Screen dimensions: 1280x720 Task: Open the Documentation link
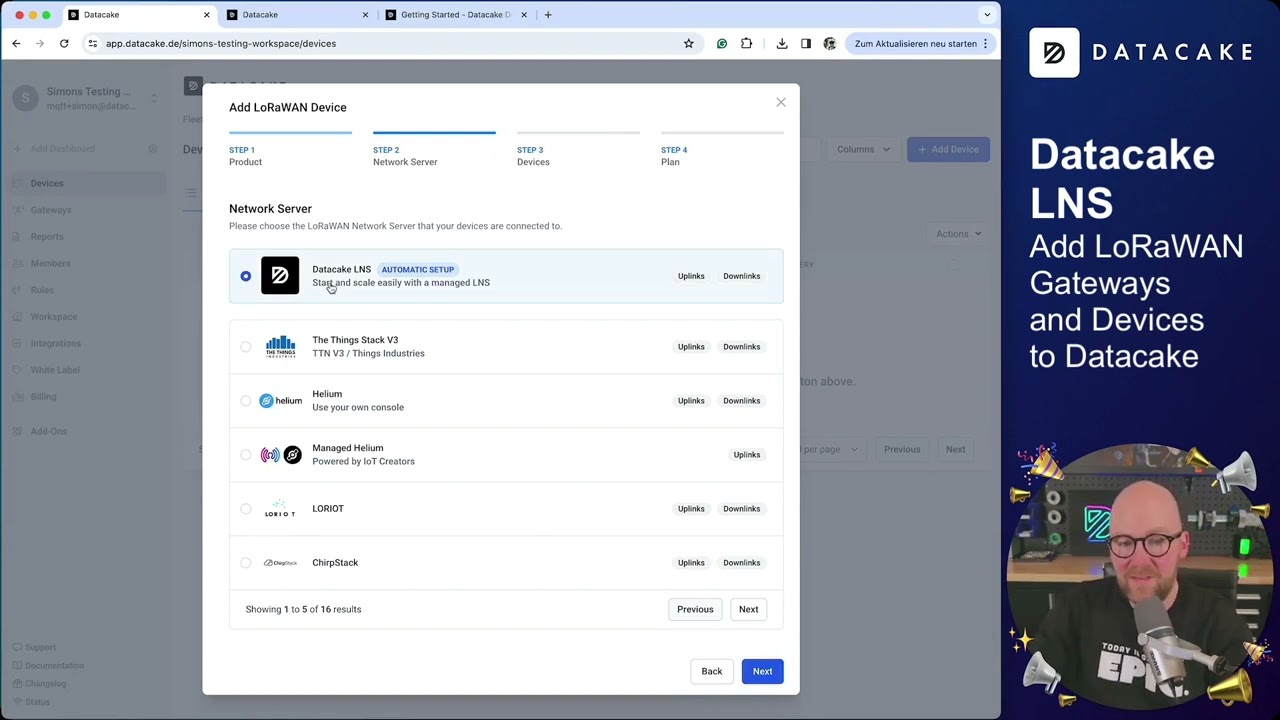tap(54, 666)
